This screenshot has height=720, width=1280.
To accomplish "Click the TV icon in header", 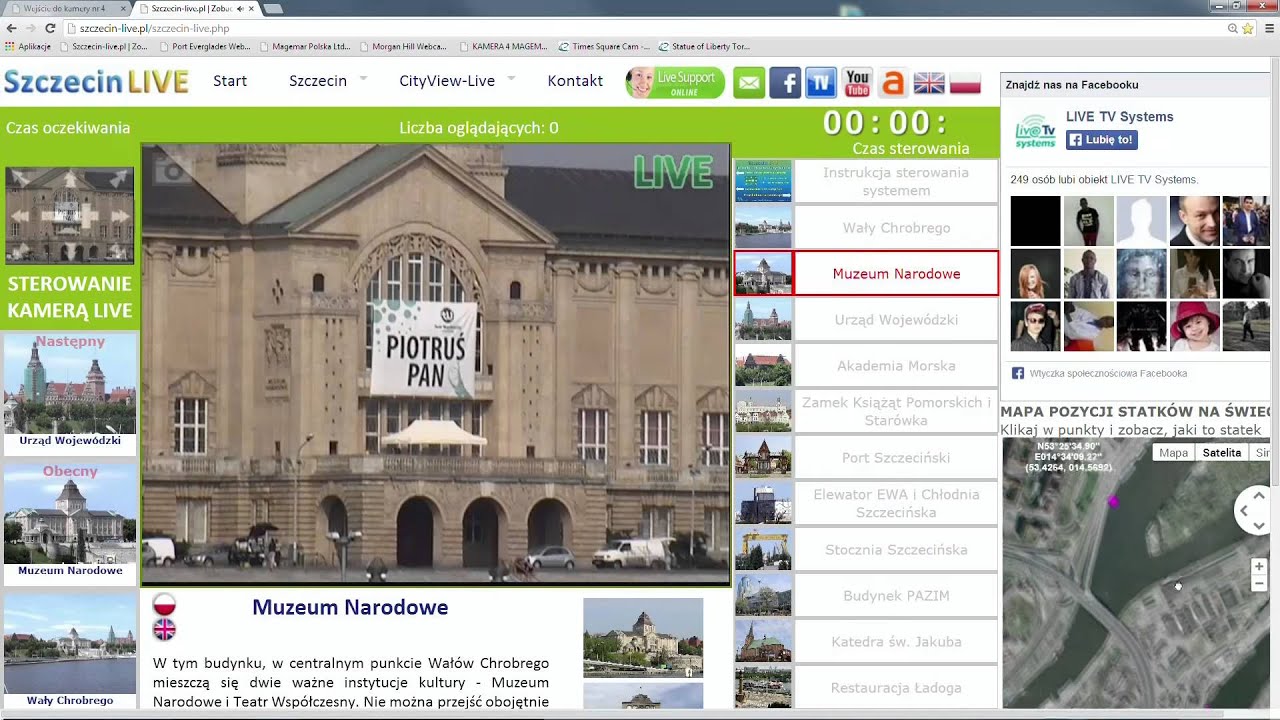I will (821, 83).
